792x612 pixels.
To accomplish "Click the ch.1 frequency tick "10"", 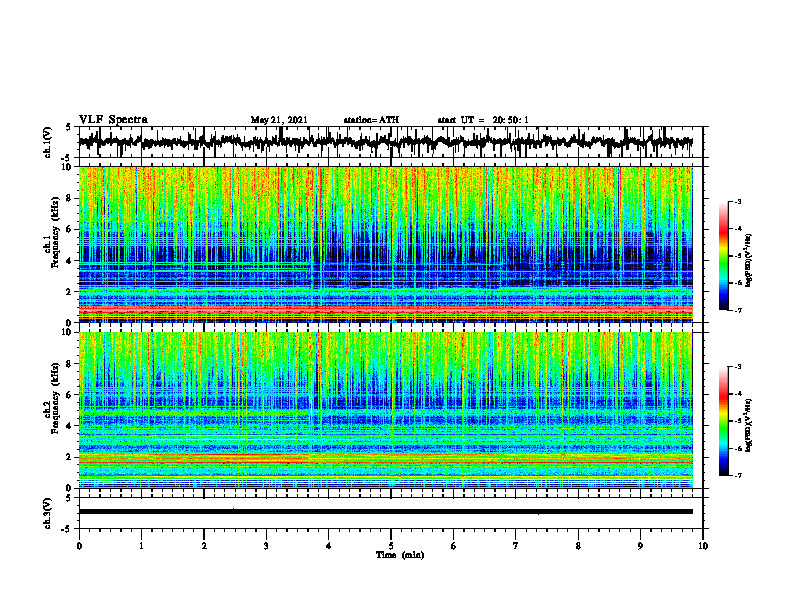I will point(69,167).
